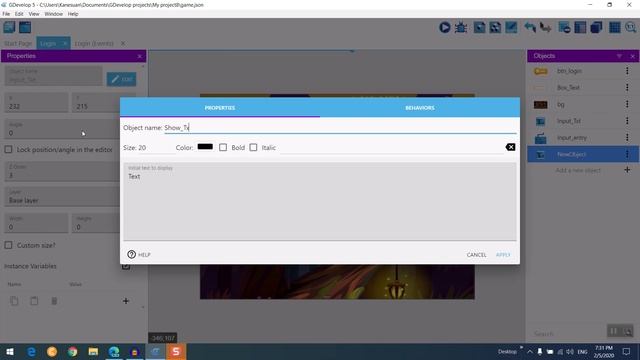640x360 pixels.
Task: Open the object groups editor icon
Action: (x=495, y=27)
